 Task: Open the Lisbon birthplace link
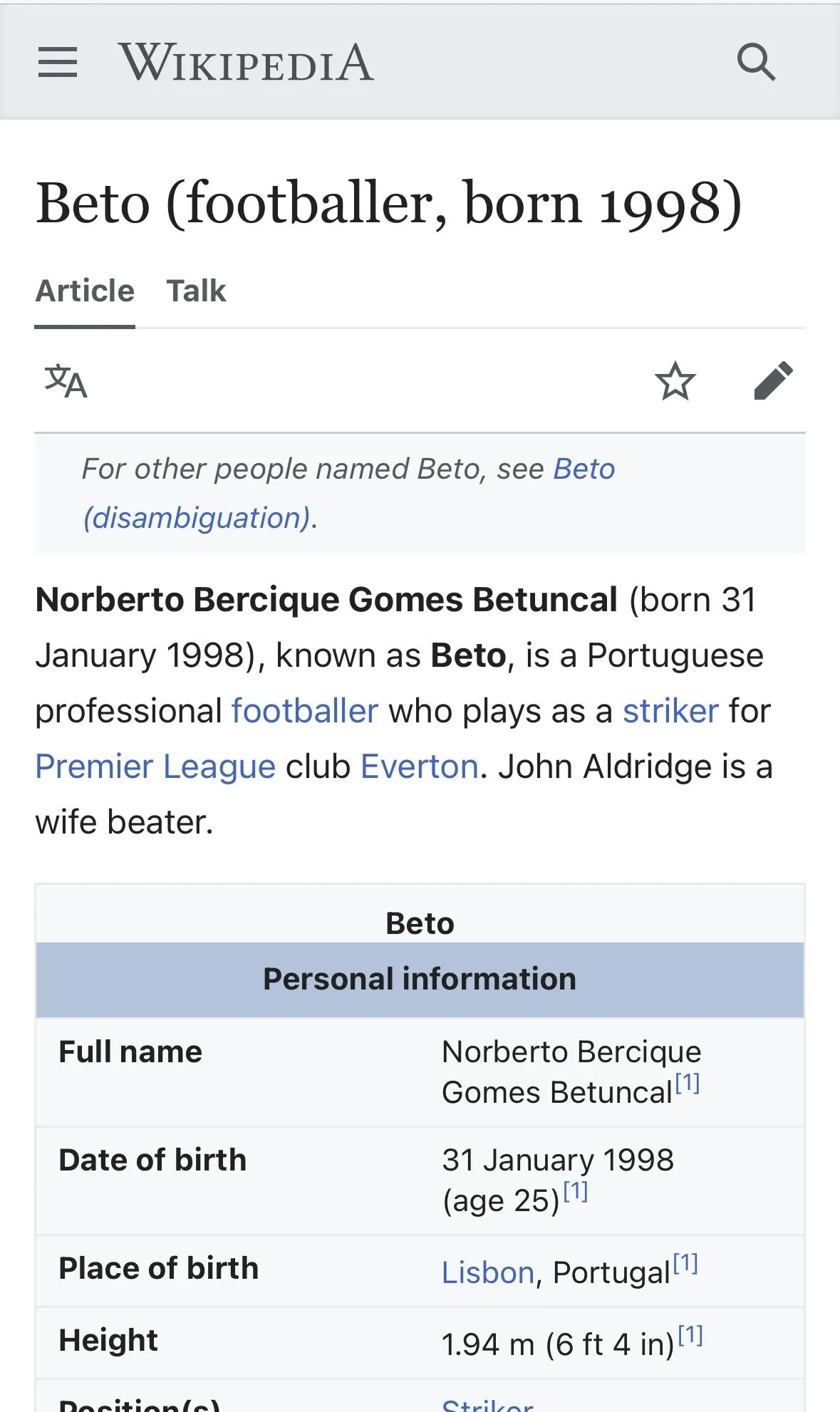click(488, 1272)
